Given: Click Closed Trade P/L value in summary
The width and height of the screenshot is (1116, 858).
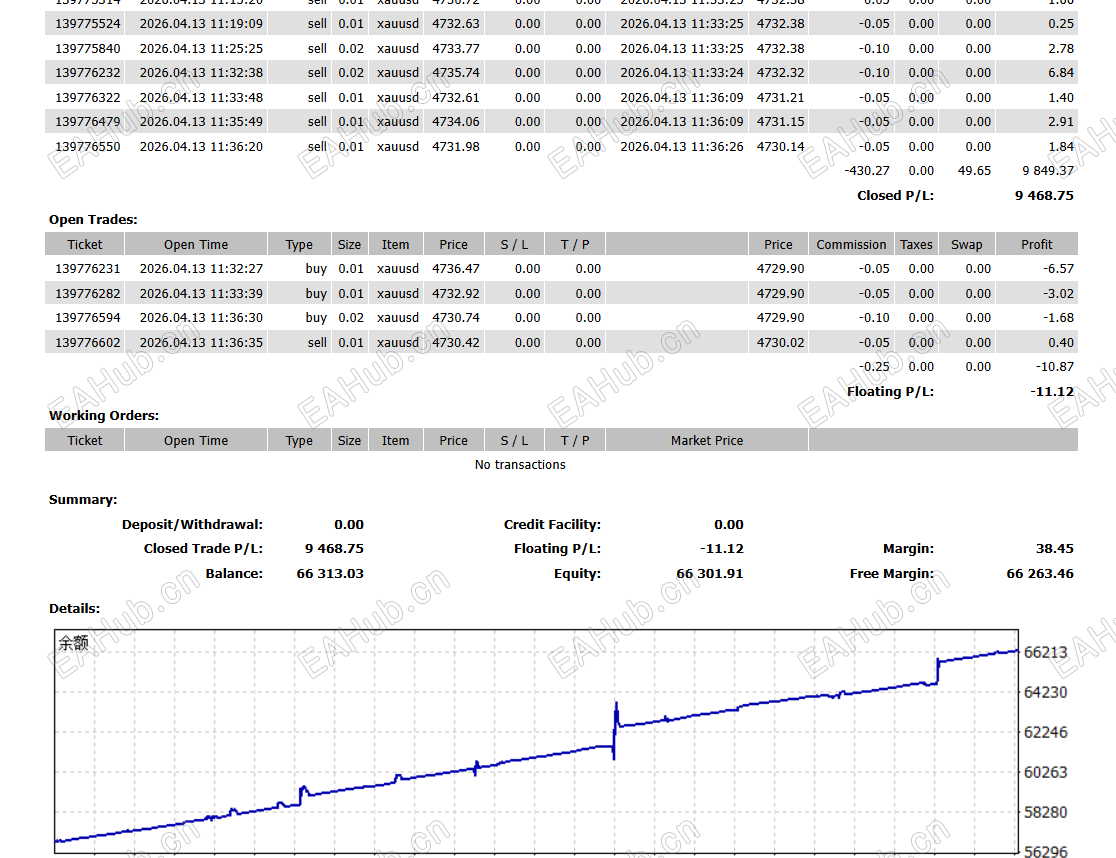Looking at the screenshot, I should (x=334, y=549).
